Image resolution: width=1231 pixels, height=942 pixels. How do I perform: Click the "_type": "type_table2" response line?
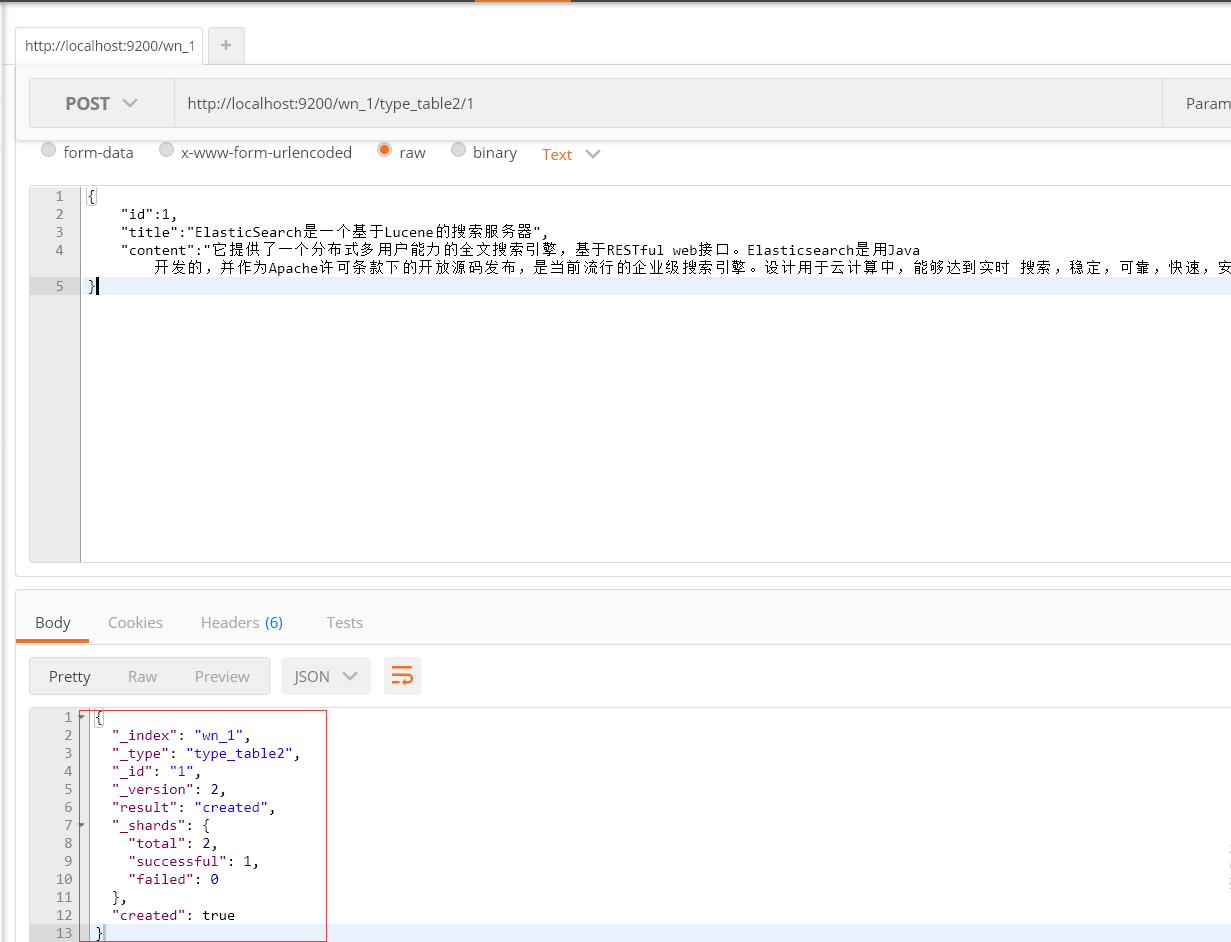coord(206,753)
